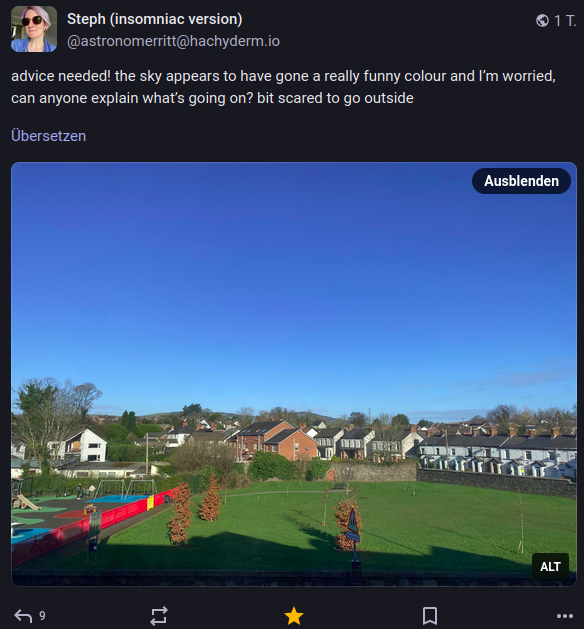Click the display name Steph (insomniac version)
584x629 pixels.
point(154,19)
